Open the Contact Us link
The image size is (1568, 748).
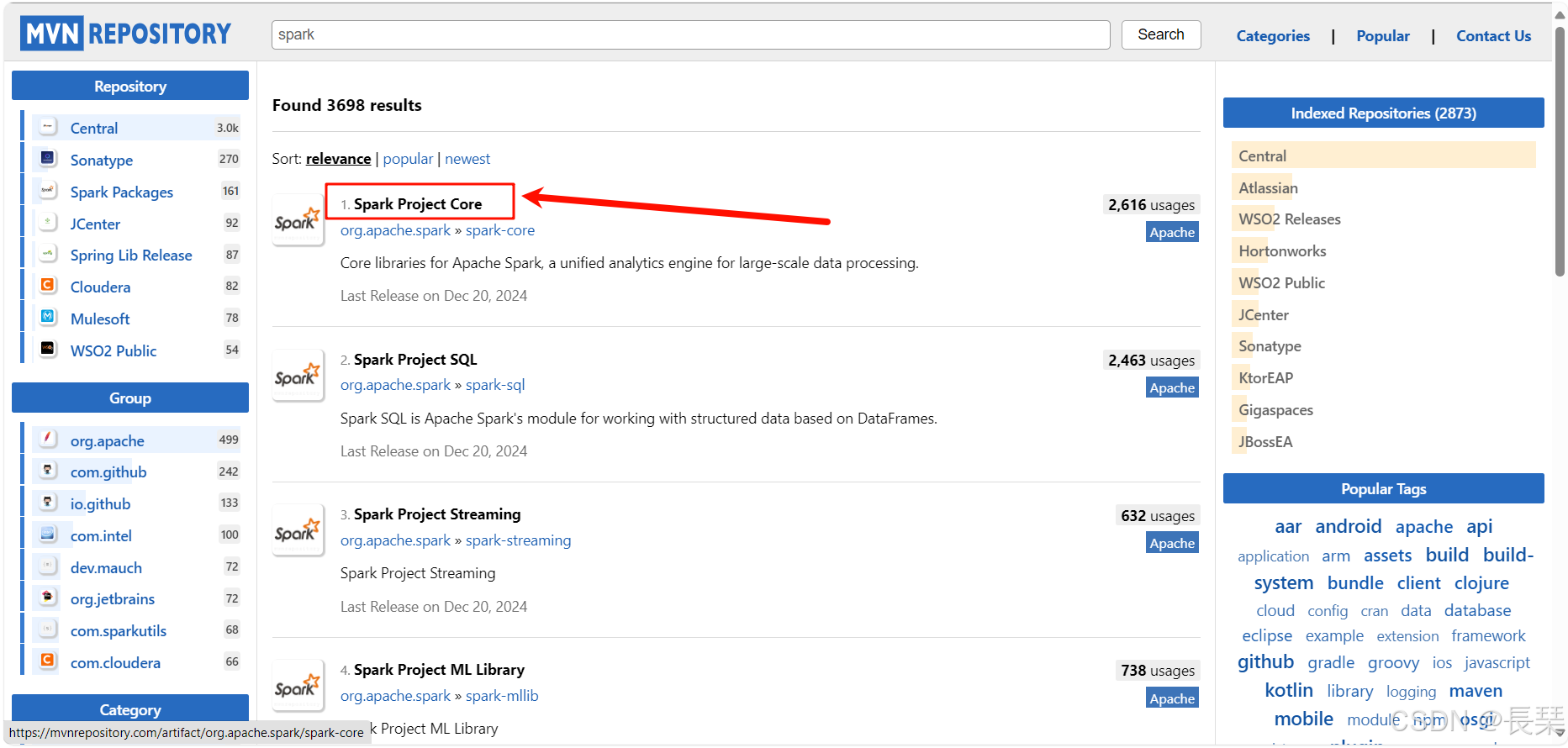coord(1494,36)
